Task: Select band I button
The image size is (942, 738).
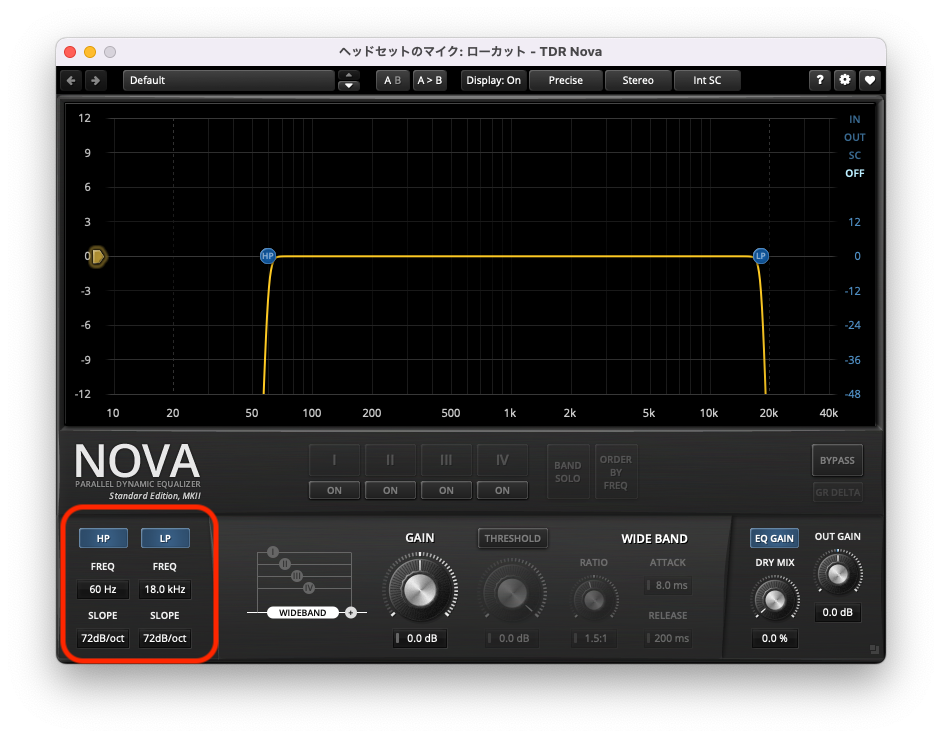Action: point(334,460)
